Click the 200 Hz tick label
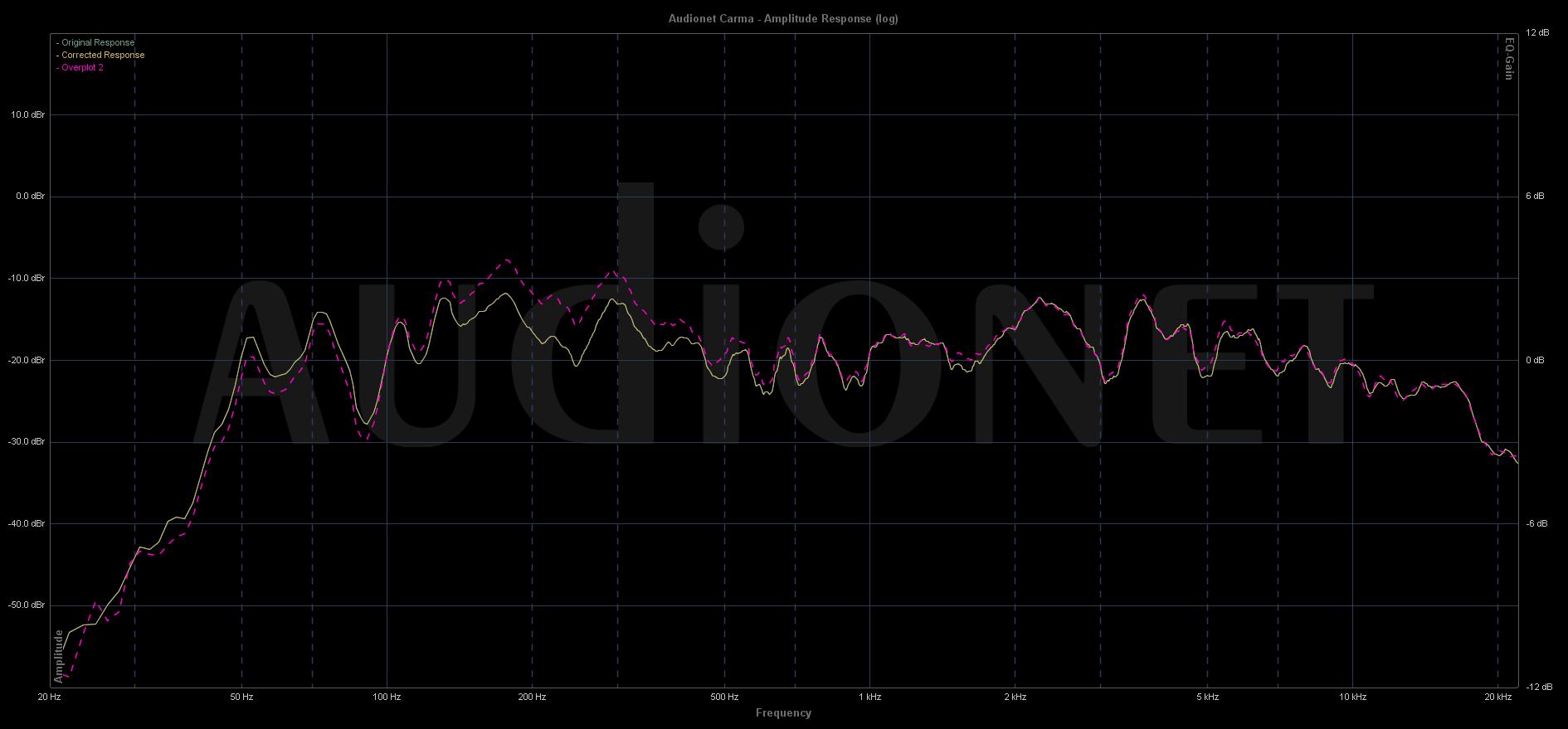Viewport: 1568px width, 729px height. (x=532, y=697)
